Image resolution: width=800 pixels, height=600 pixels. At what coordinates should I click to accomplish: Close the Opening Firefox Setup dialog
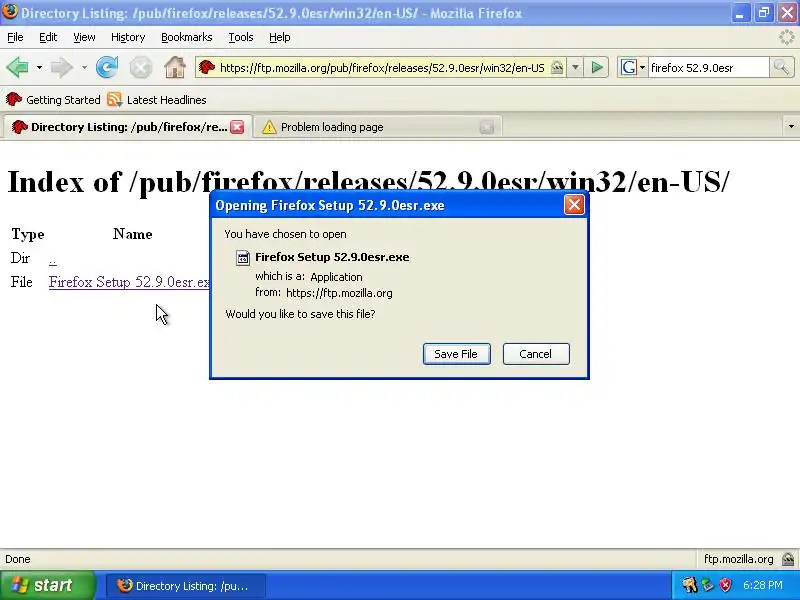tap(574, 205)
